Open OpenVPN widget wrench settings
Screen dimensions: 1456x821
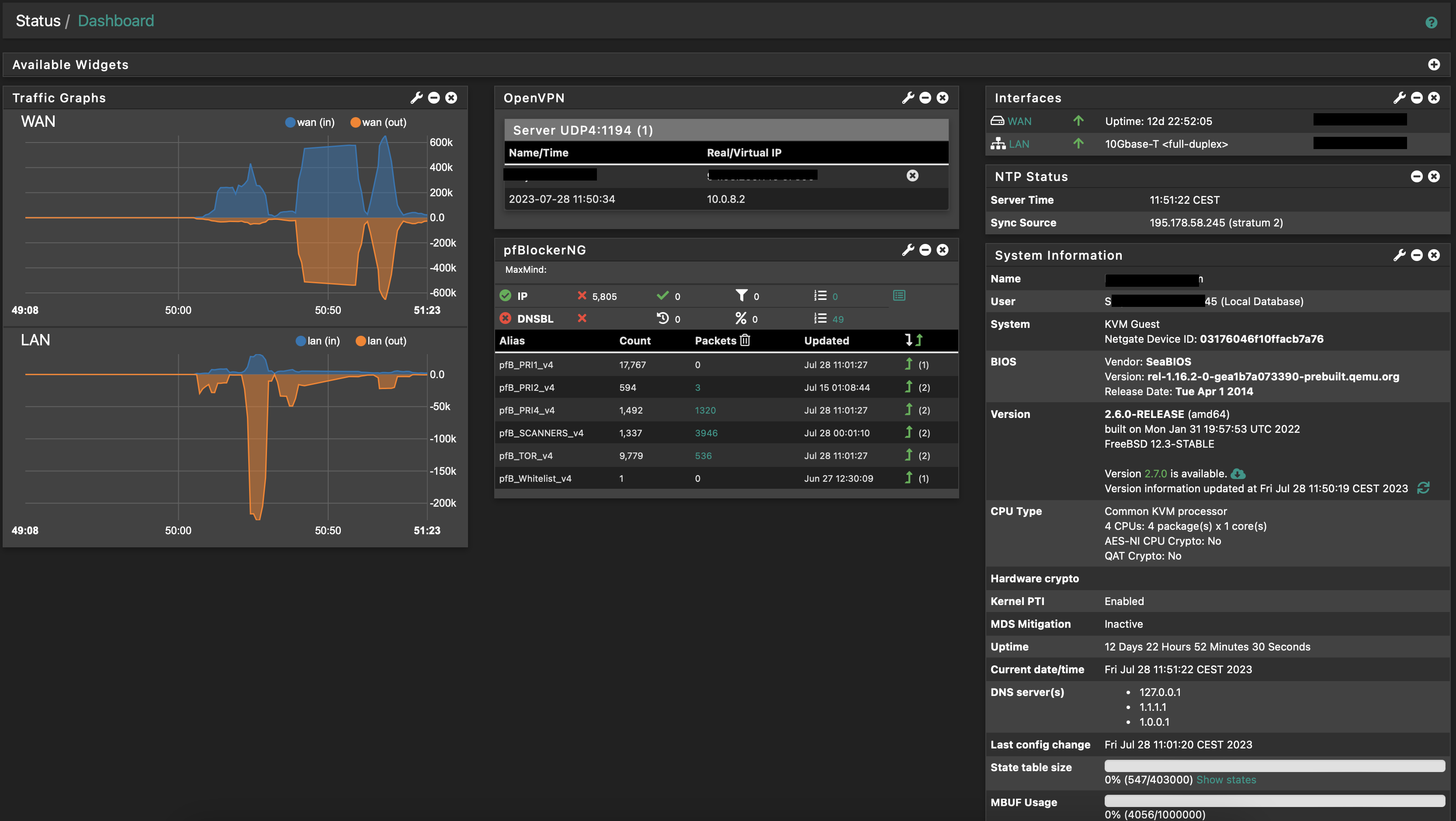(x=908, y=98)
